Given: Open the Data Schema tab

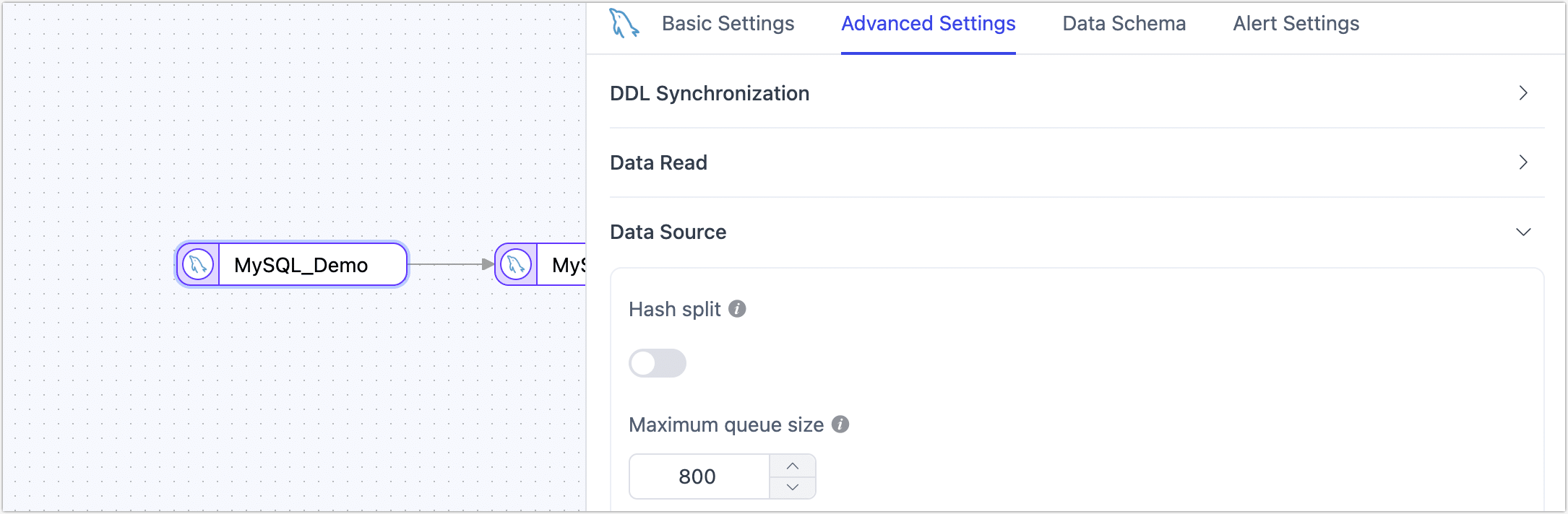Looking at the screenshot, I should pyautogui.click(x=1124, y=24).
